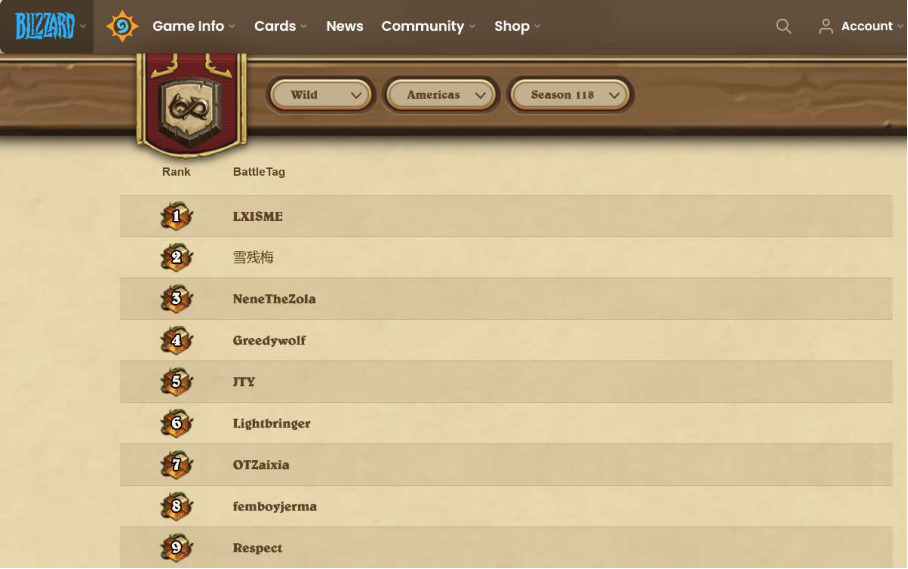
Task: Click the Account person icon
Action: point(826,26)
